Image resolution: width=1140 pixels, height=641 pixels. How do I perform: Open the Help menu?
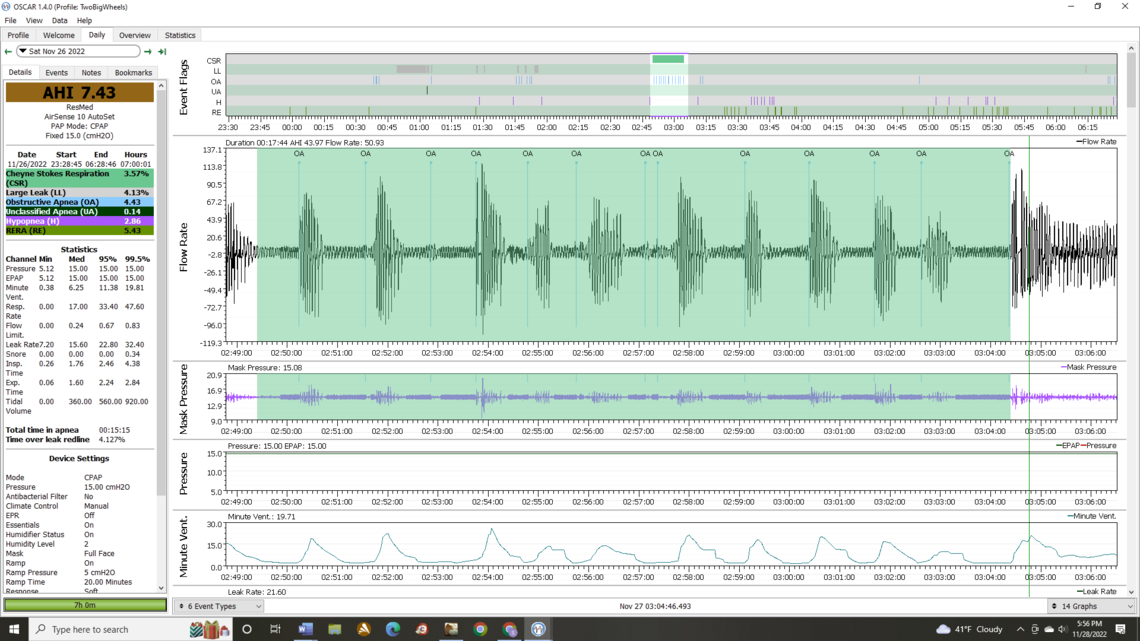[84, 20]
